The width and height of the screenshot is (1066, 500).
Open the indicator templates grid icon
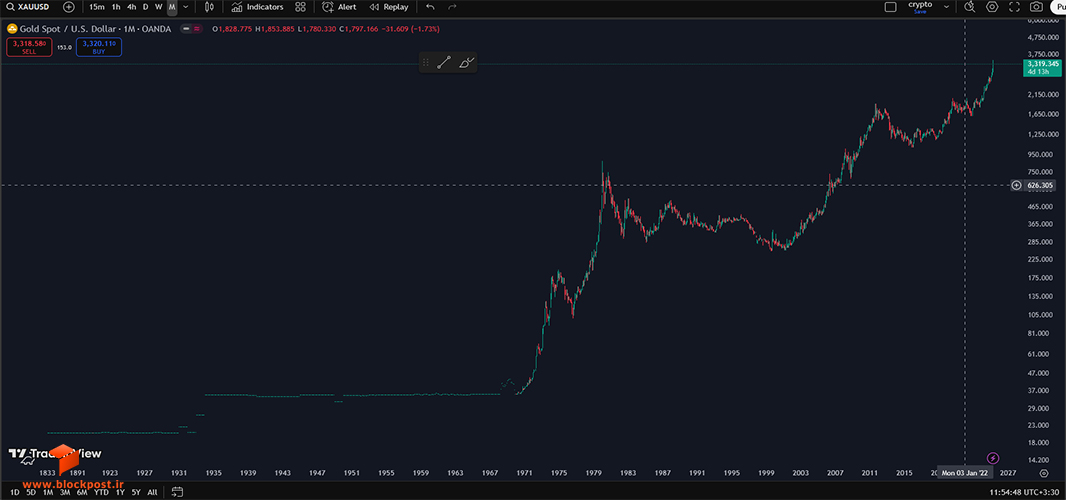(x=300, y=7)
